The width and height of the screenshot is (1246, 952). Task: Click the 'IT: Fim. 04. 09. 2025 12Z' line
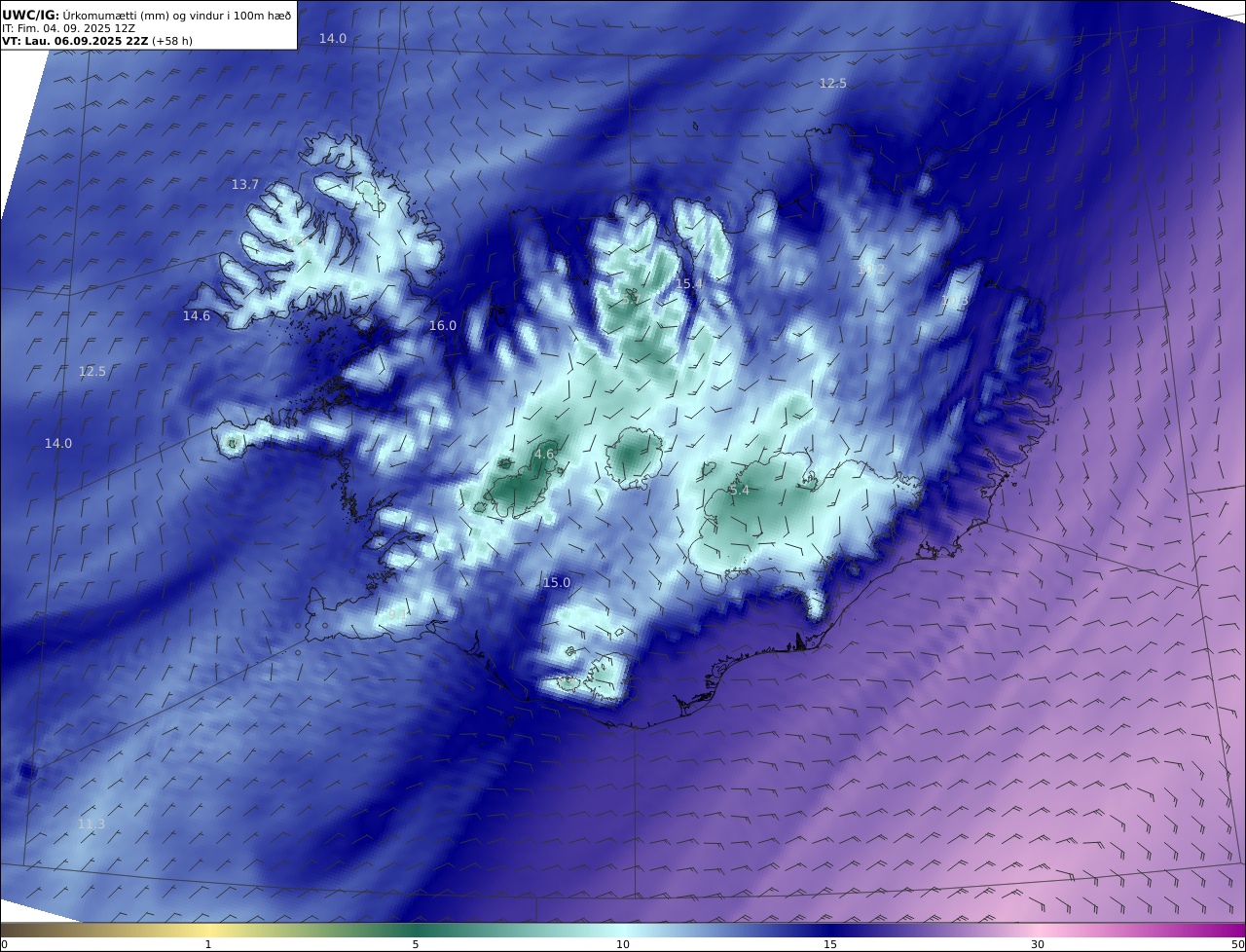coord(68,29)
